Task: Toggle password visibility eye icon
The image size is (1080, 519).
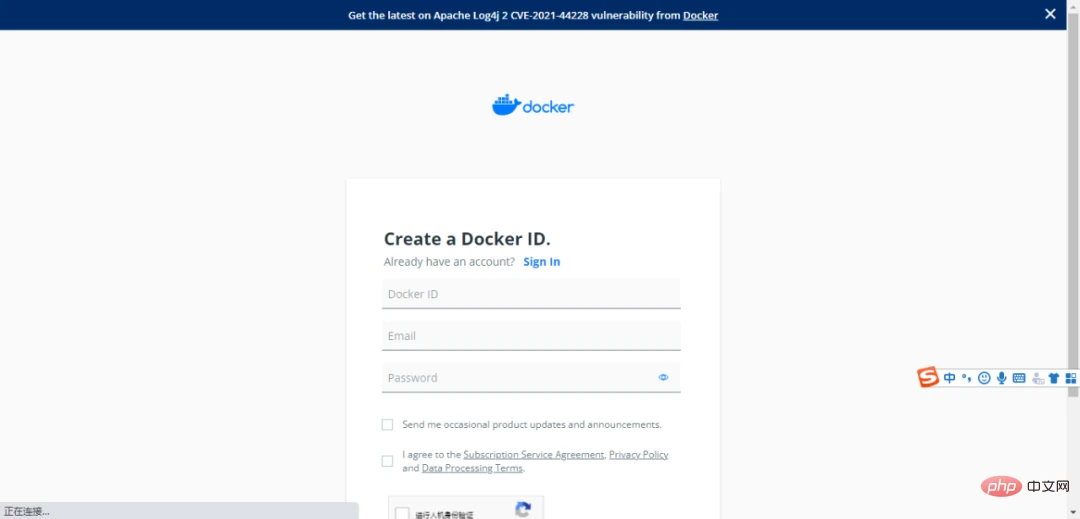Action: pos(663,377)
